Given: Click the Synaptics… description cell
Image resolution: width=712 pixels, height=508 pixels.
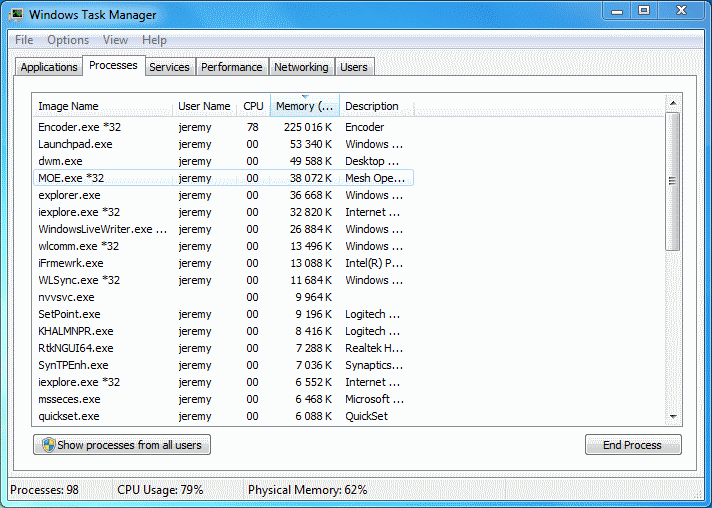Looking at the screenshot, I should coord(374,365).
